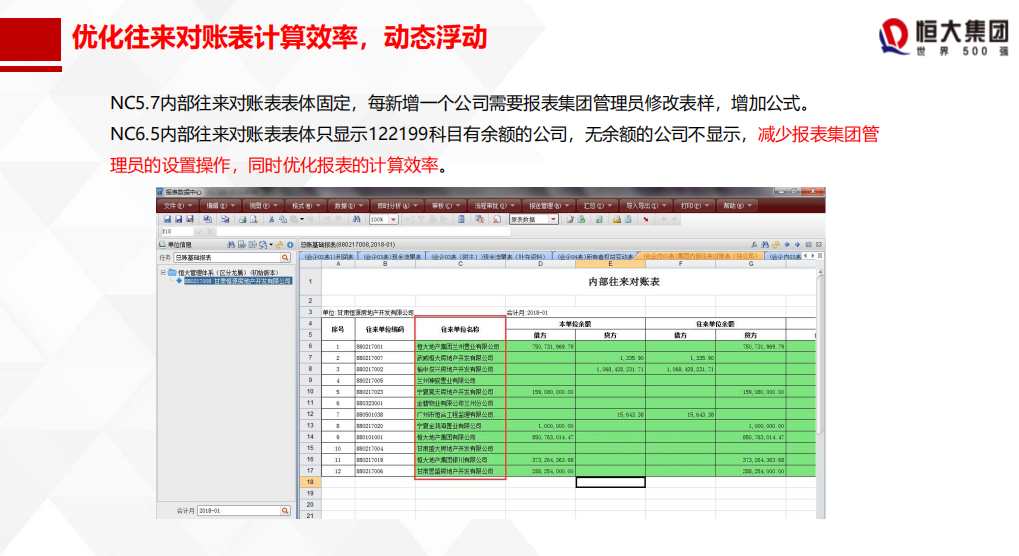Click the 往来单位编码 header cell

[x=385, y=329]
